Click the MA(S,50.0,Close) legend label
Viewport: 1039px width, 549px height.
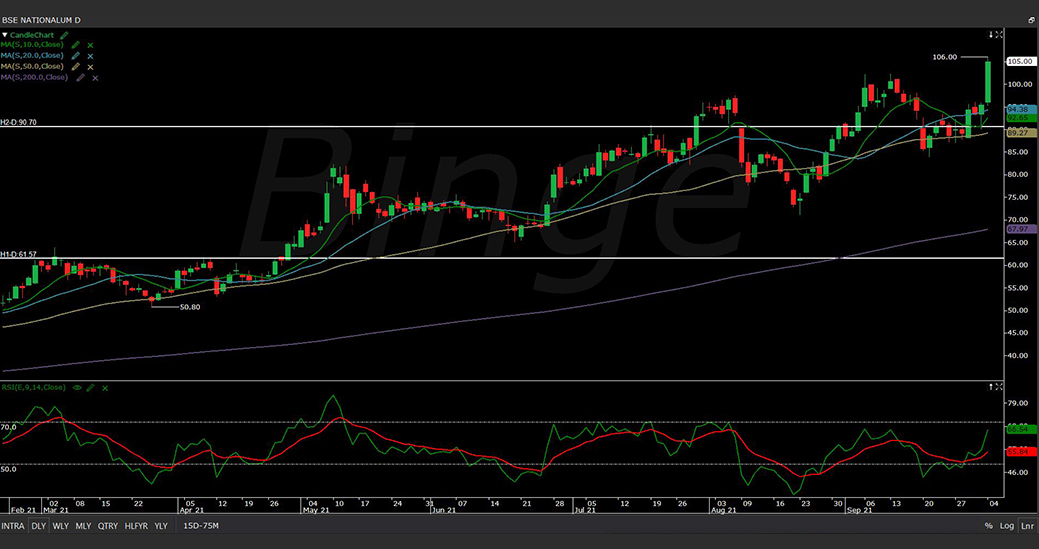(x=32, y=66)
